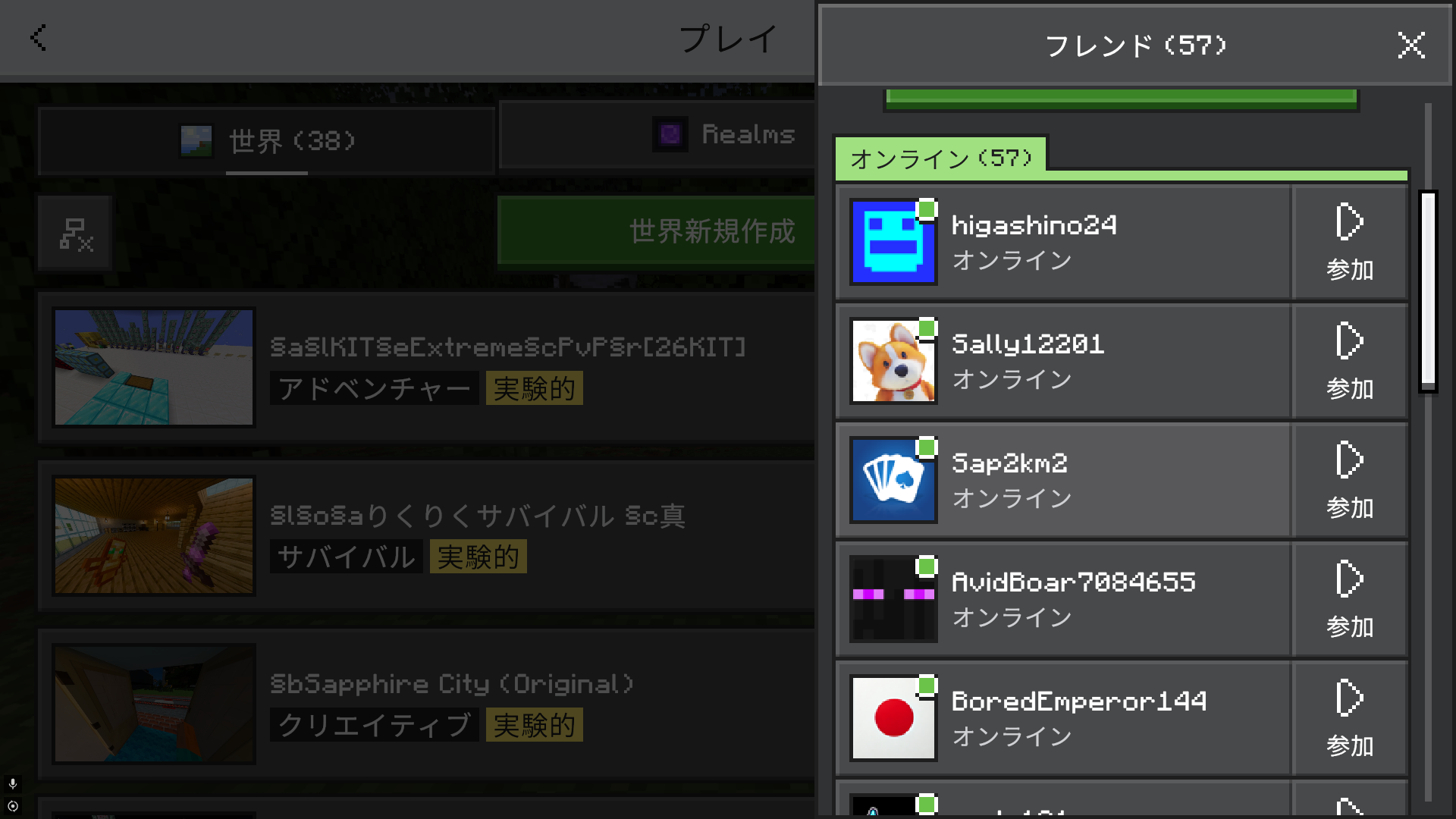Open higashino24's blue face avatar
This screenshot has width=1456, height=819.
pos(893,242)
